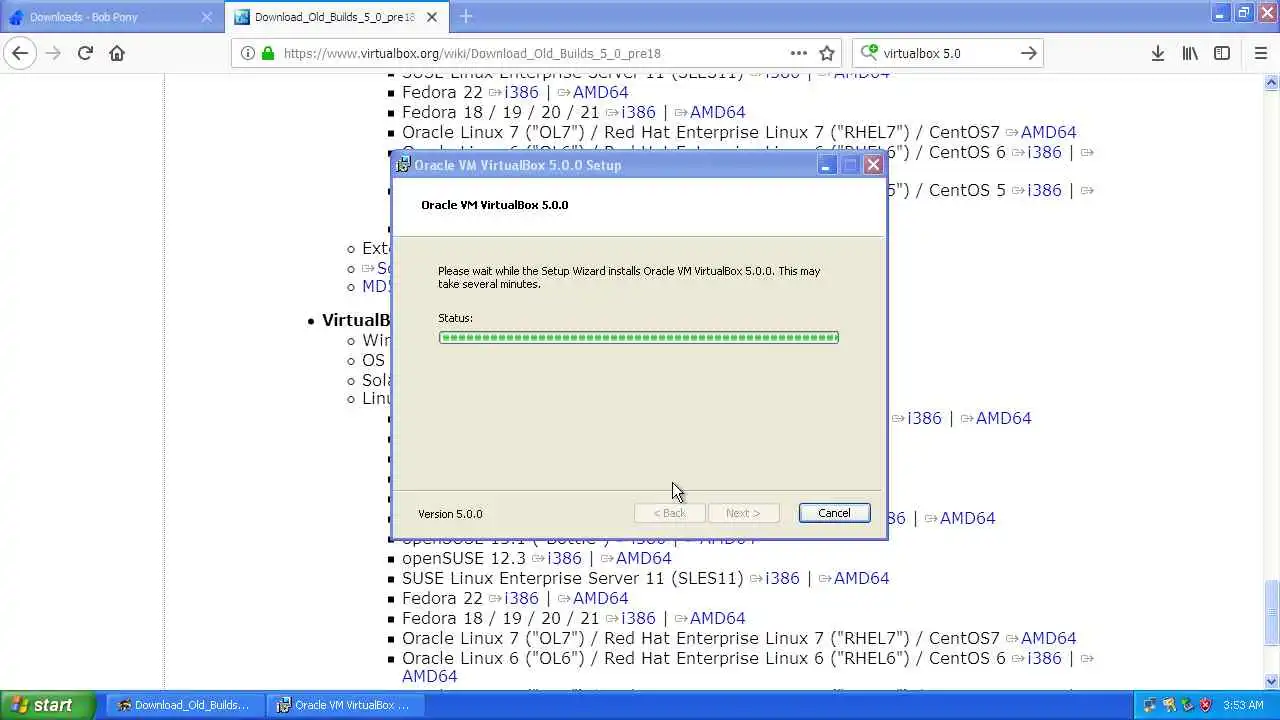Screen dimensions: 1280x720
Task: Click the 'Status:' label in setup dialog
Action: pyautogui.click(x=455, y=318)
